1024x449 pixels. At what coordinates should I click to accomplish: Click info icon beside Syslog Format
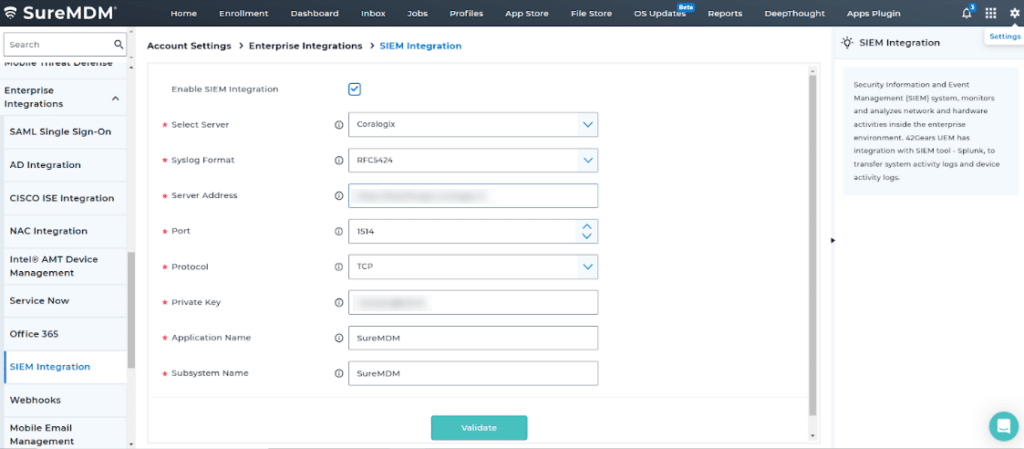click(x=338, y=160)
